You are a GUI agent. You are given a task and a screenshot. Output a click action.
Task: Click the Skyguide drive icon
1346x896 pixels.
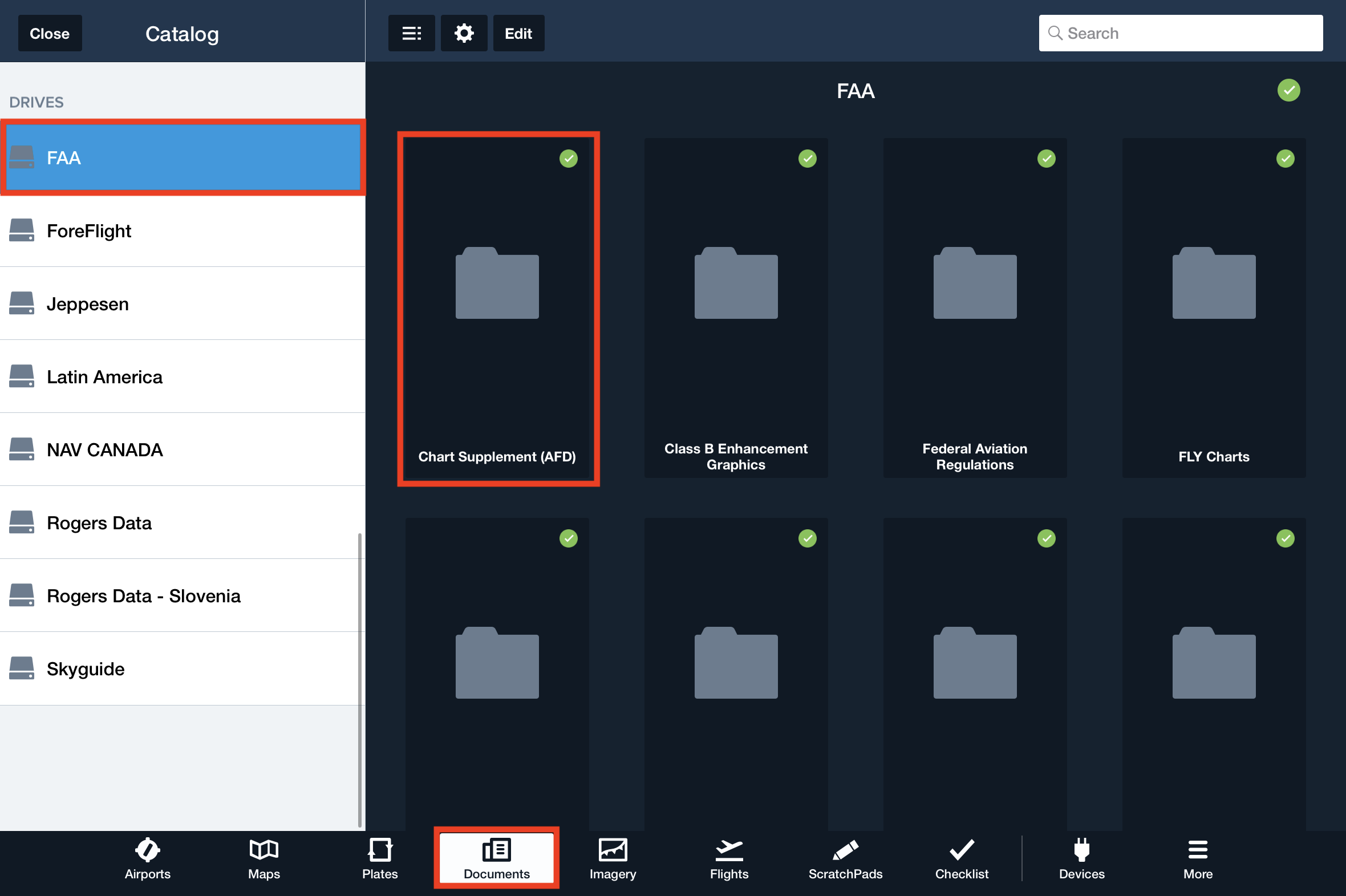[x=22, y=668]
